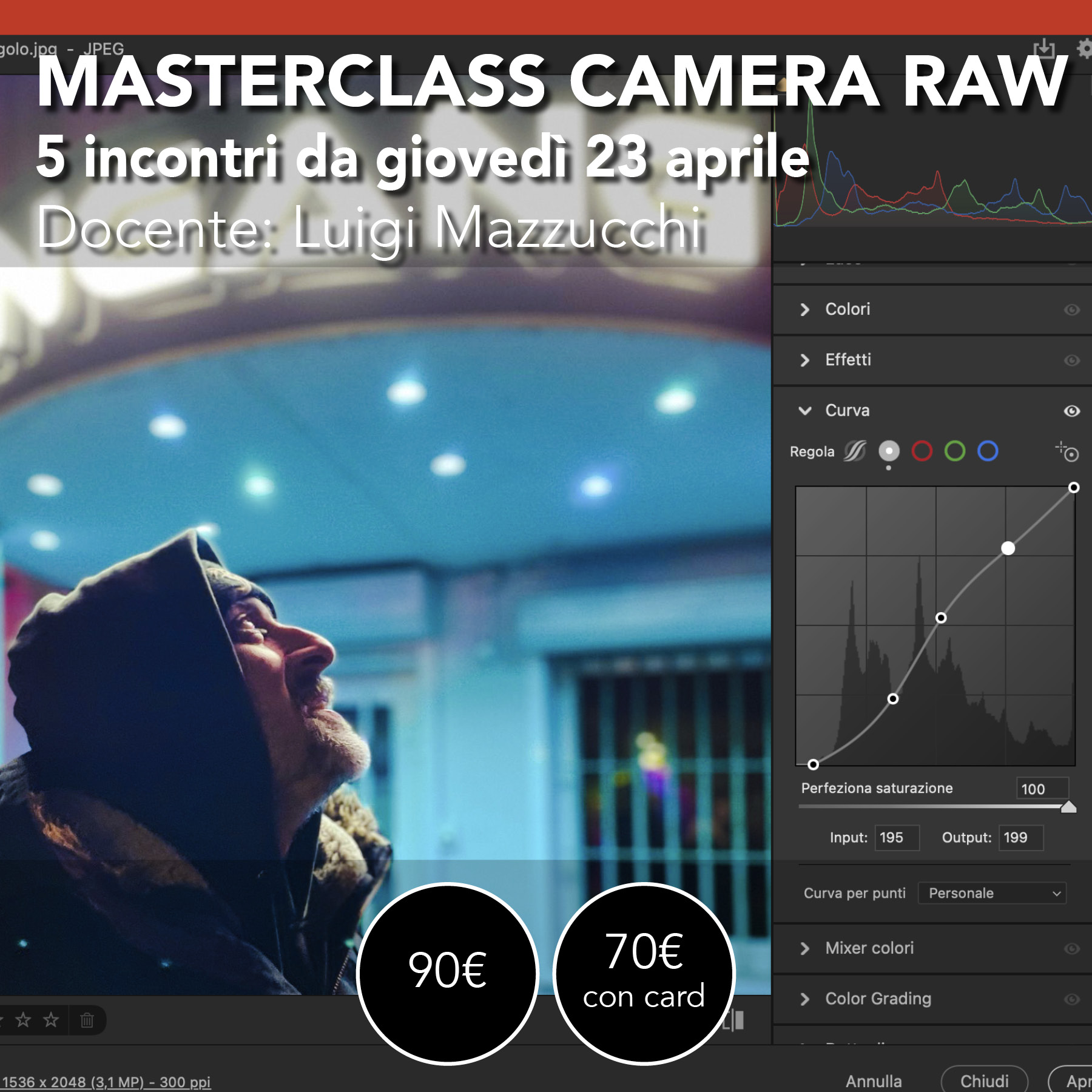Select the parametric curve icon next to Regola
The height and width of the screenshot is (1092, 1092).
point(855,451)
